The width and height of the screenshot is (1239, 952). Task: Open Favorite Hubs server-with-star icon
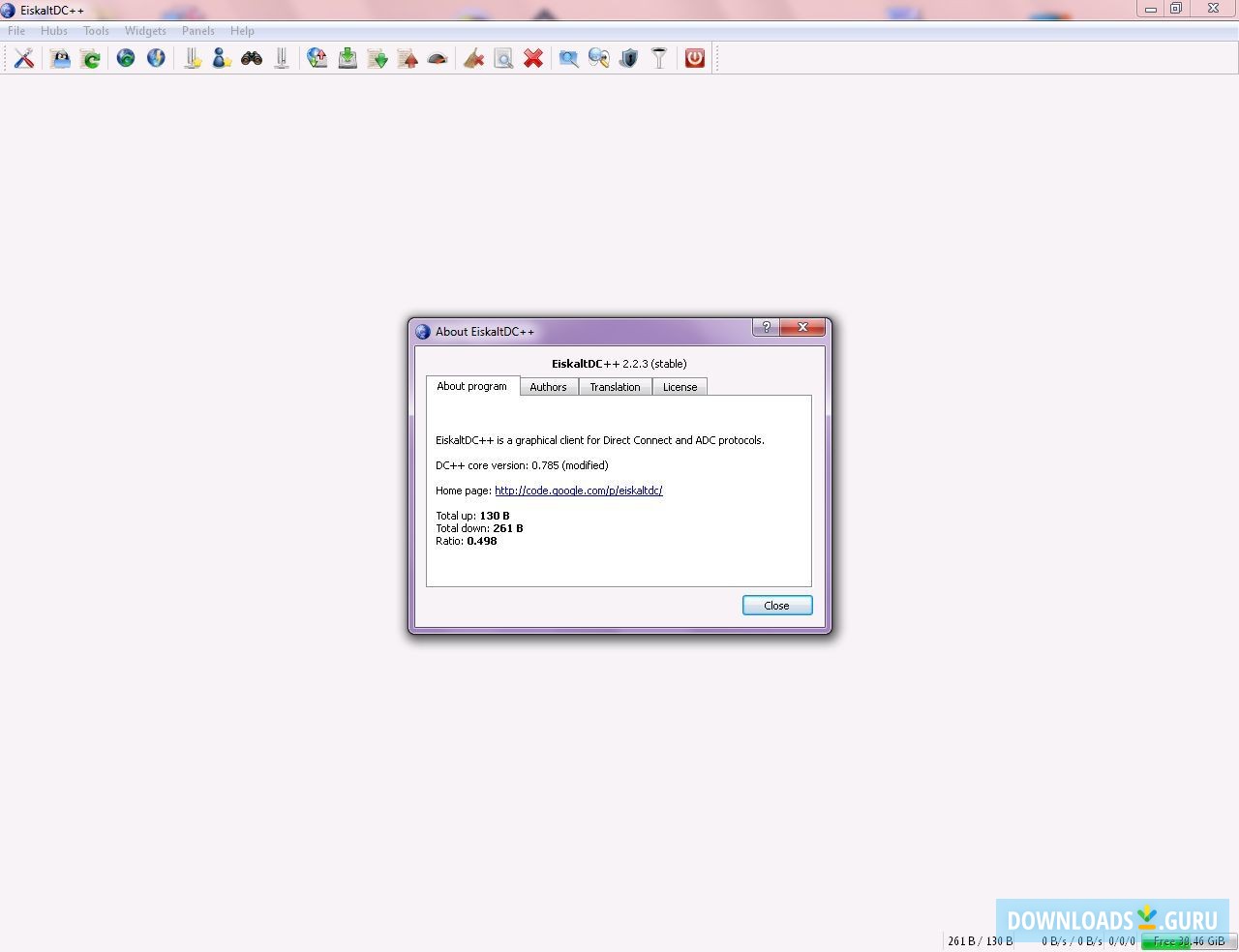coord(193,58)
